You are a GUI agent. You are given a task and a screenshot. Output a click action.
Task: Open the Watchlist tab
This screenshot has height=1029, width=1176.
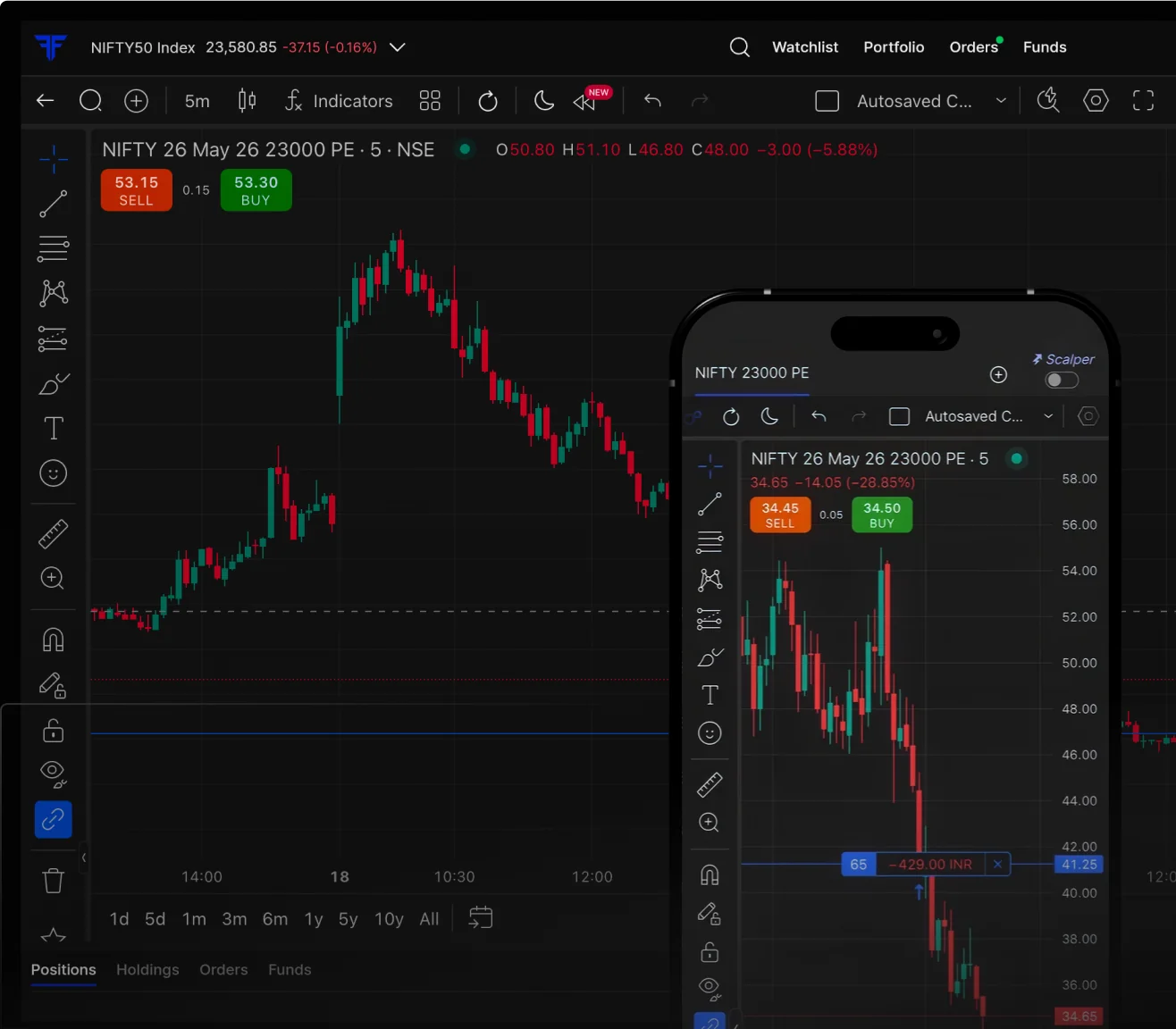pos(804,47)
